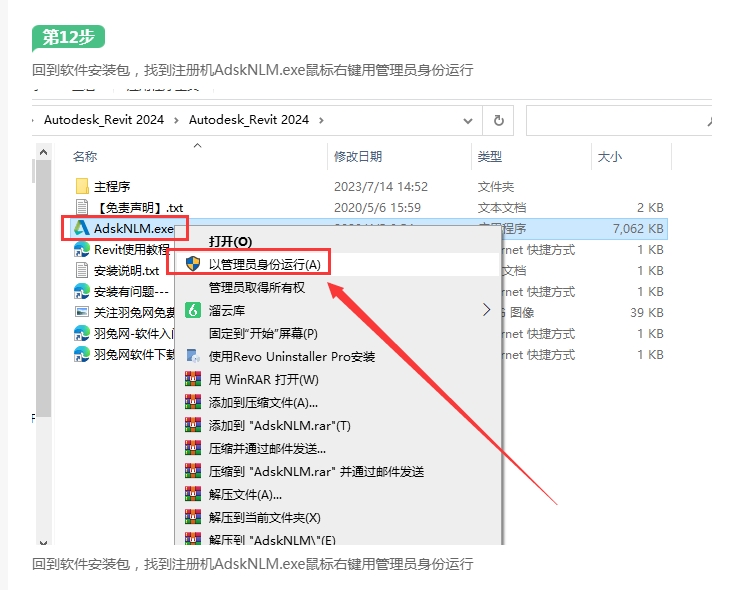Choose 添加到压缩文件(A)... entry
Viewport: 747px width, 590px height.
coord(337,403)
